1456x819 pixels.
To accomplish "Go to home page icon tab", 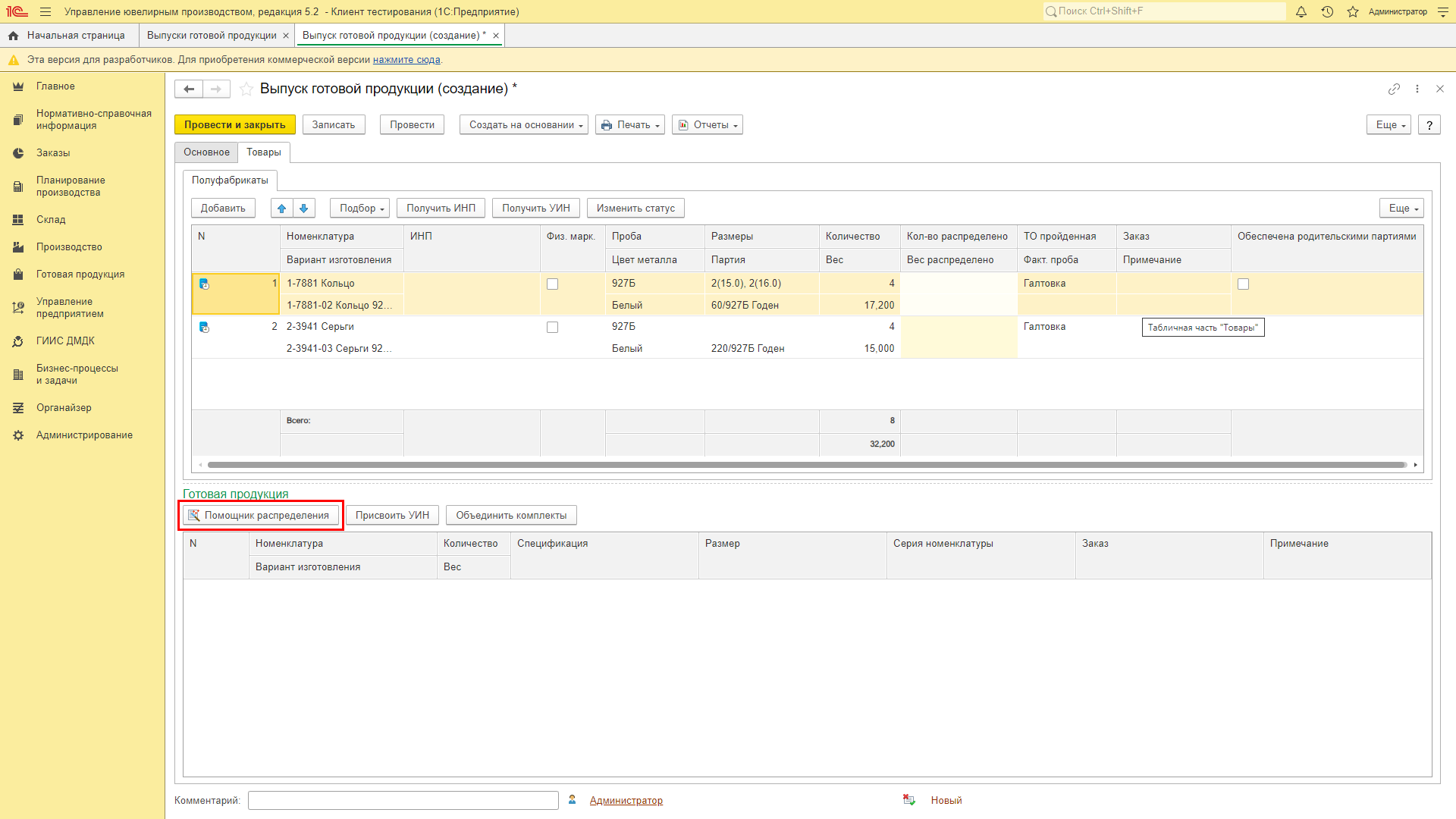I will (13, 36).
